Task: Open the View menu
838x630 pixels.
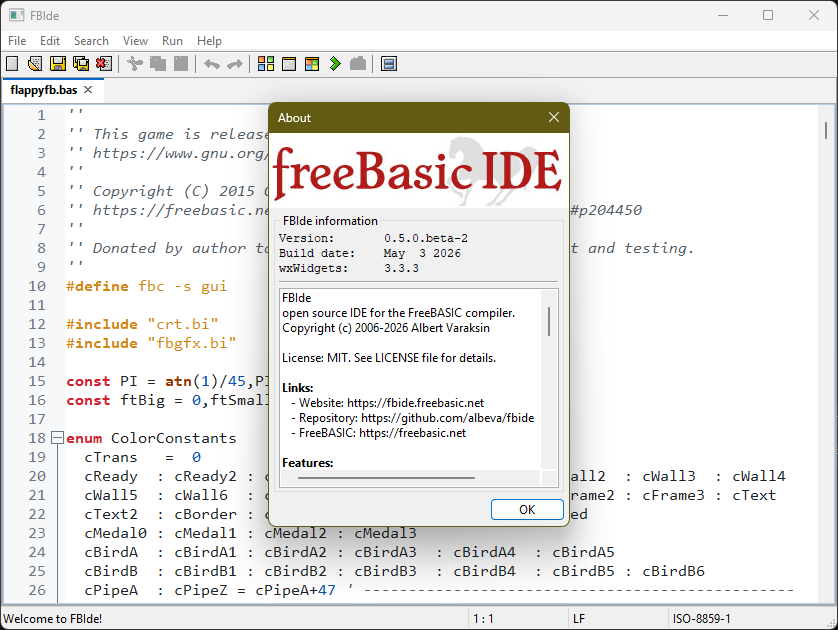Action: [x=135, y=41]
